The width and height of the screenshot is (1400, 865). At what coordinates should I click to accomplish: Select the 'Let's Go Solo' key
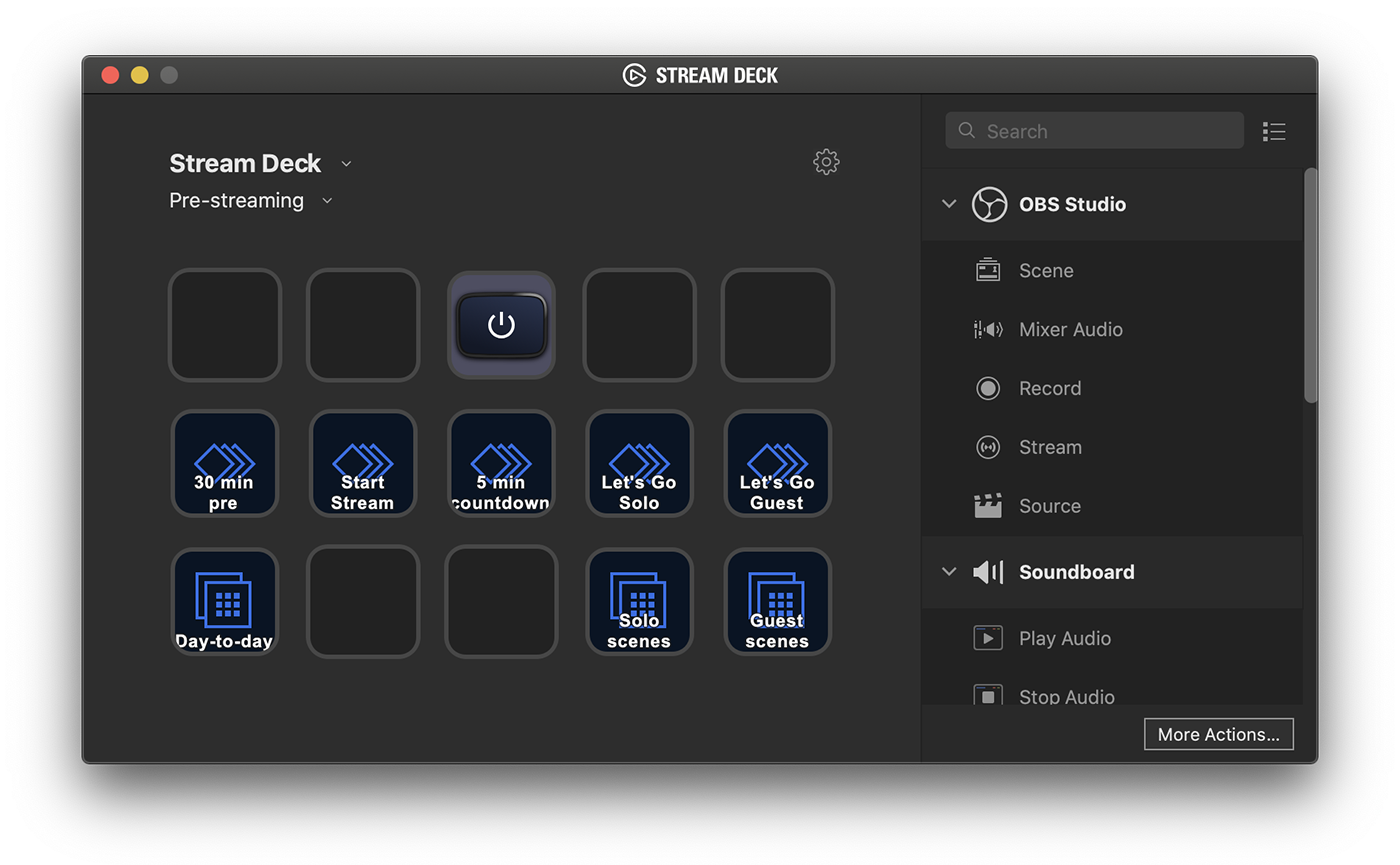click(639, 463)
